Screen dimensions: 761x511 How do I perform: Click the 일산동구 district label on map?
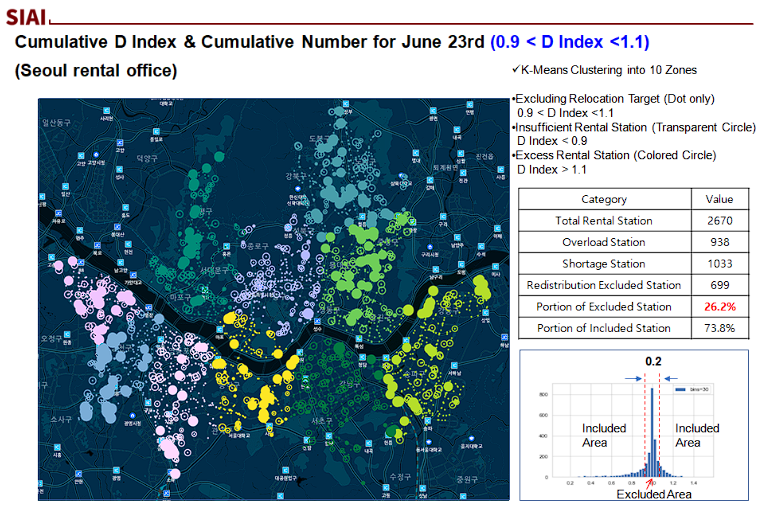tap(57, 121)
